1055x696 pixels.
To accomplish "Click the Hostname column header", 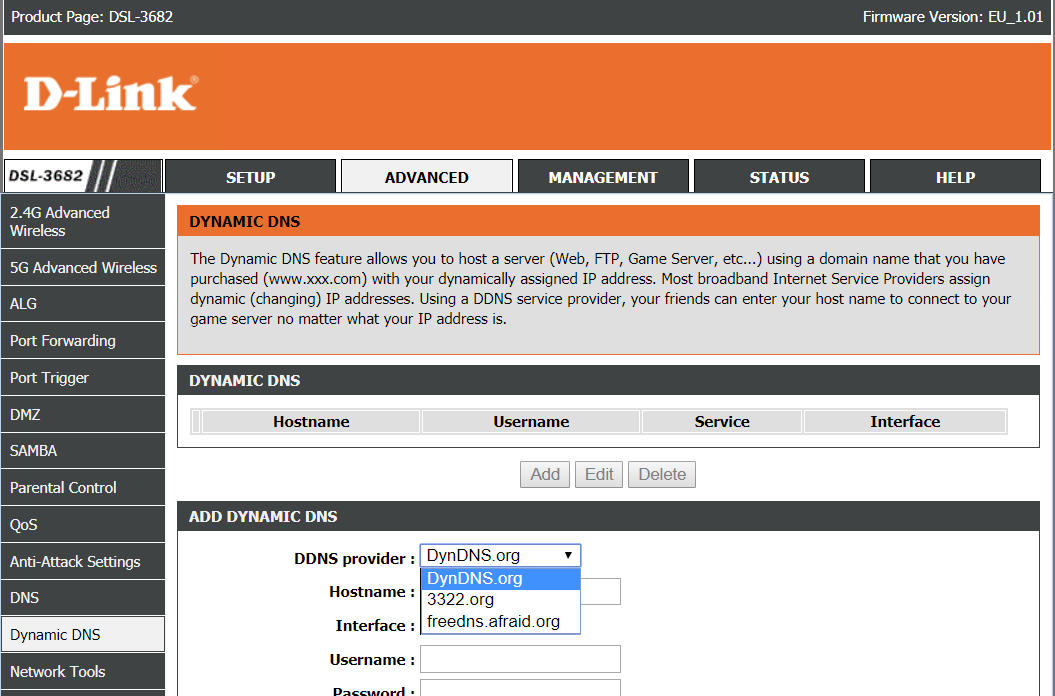I will [x=311, y=421].
